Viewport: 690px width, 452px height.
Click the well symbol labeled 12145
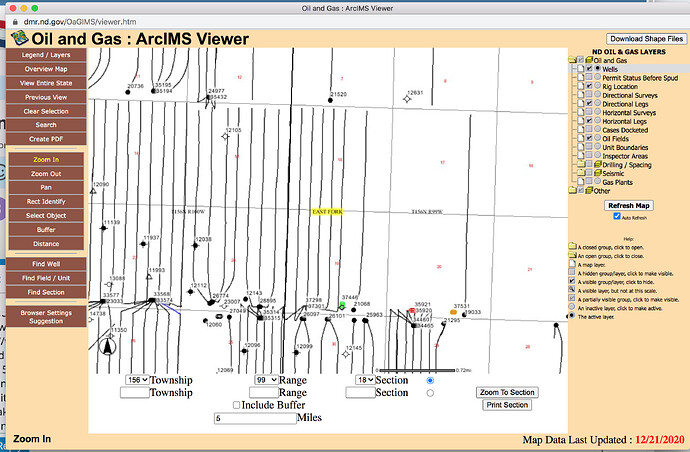click(346, 354)
